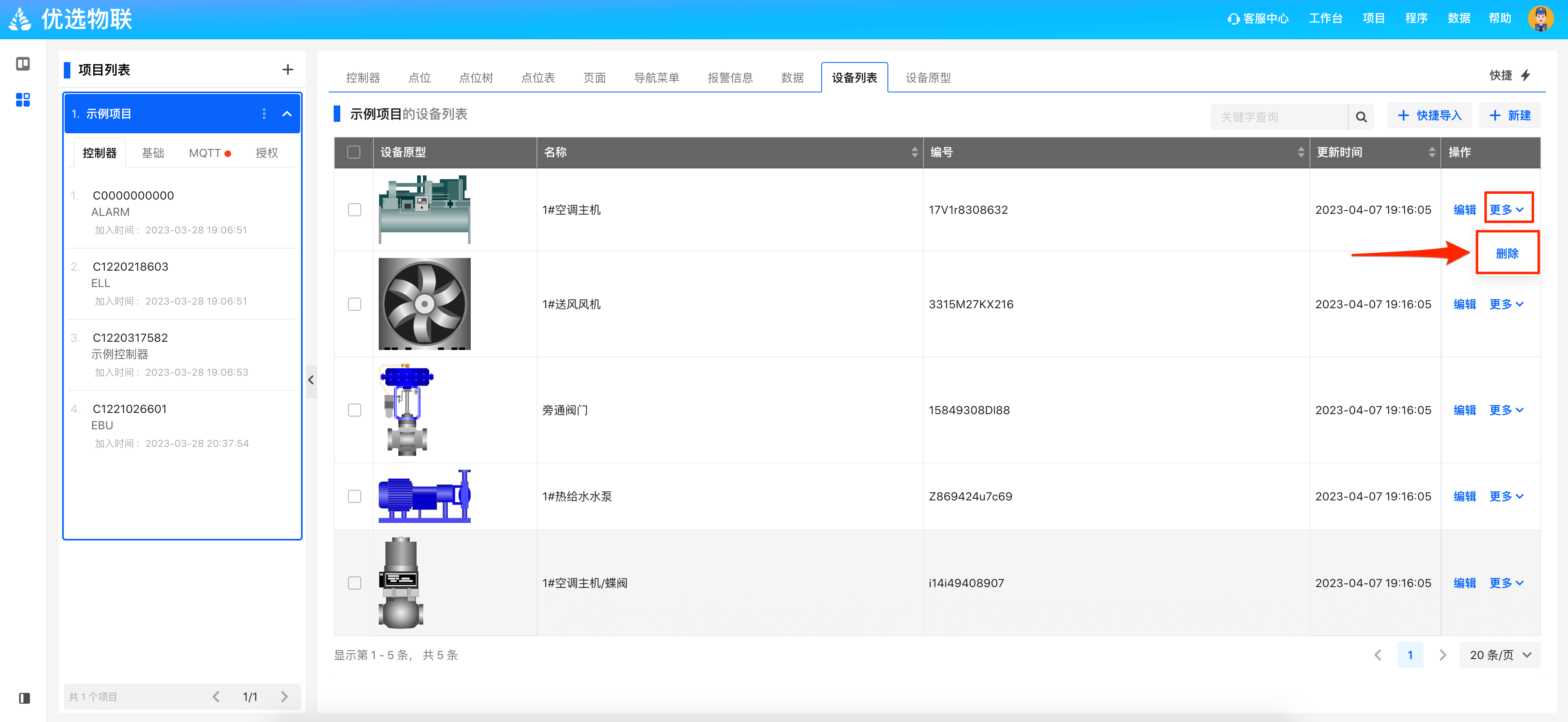
Task: Focus the 关键字查询 search field
Action: [1280, 117]
